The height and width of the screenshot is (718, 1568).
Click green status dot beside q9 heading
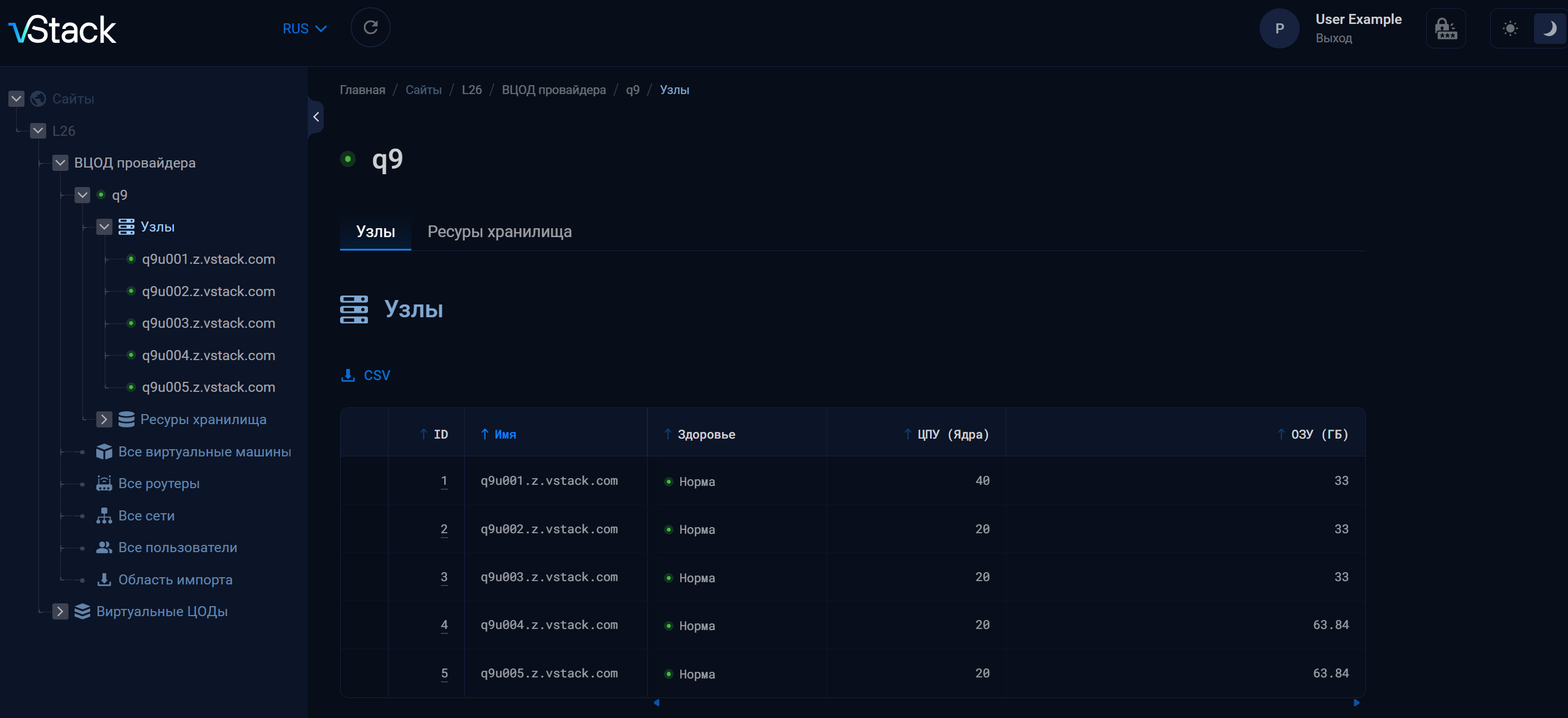347,159
